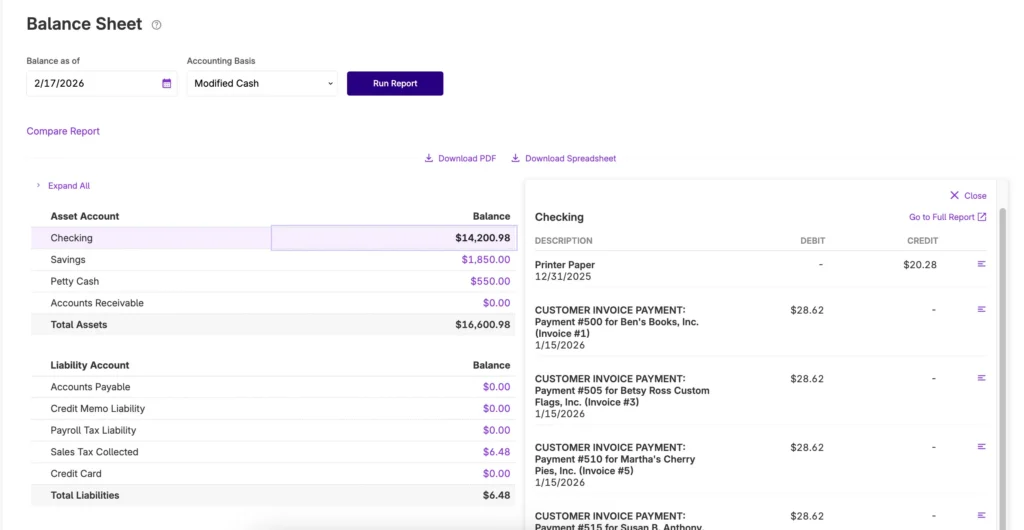The width and height of the screenshot is (1024, 530).
Task: Open the Accounting Basis dropdown
Action: point(263,84)
